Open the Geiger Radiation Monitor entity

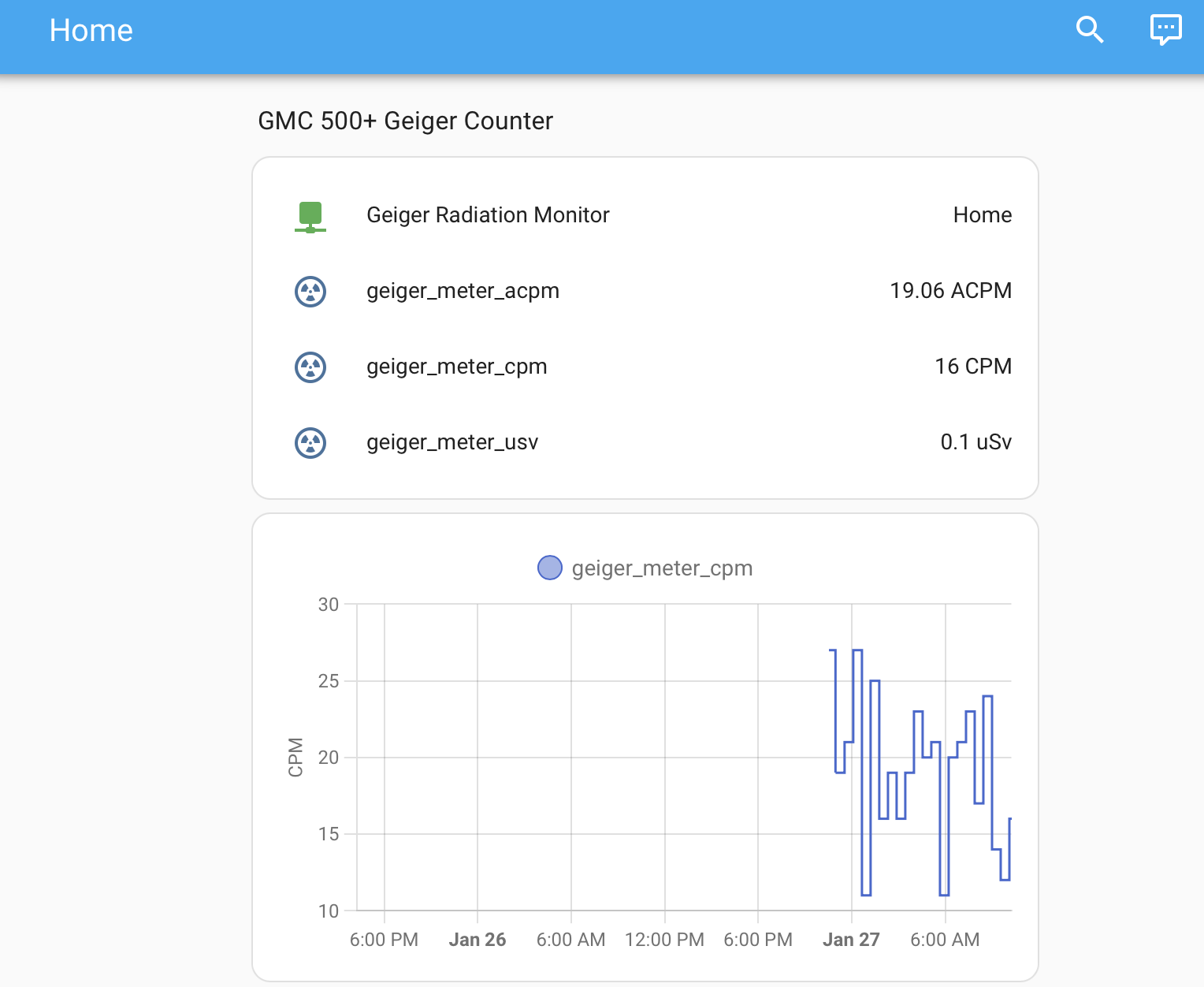[x=488, y=215]
